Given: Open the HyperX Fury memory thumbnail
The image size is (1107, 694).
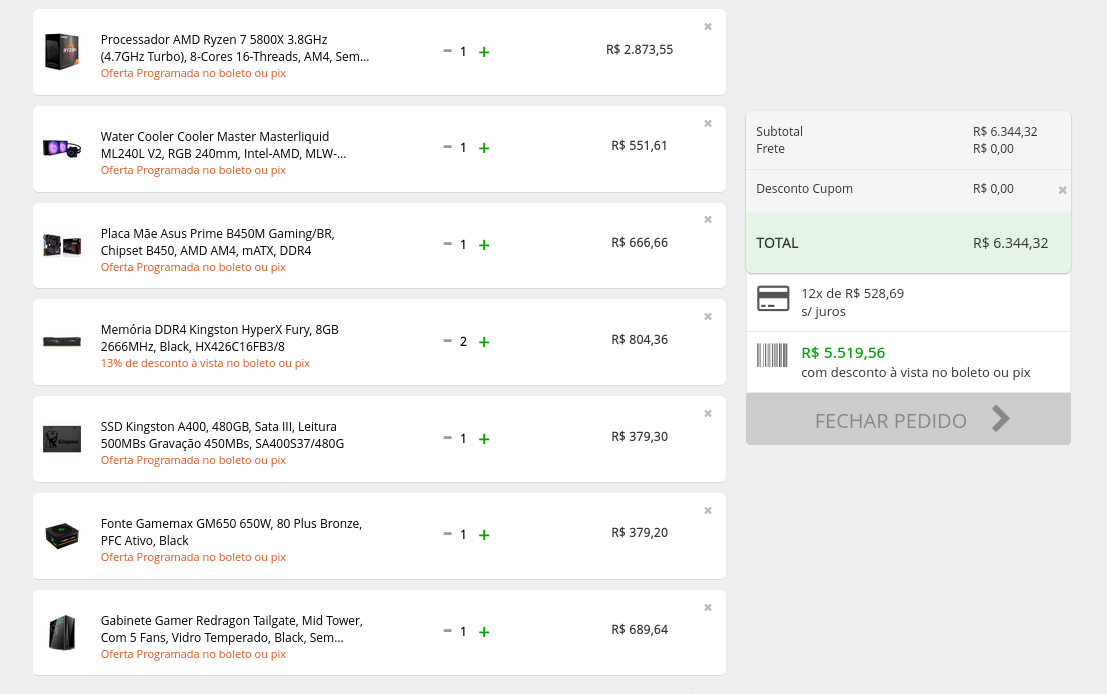Looking at the screenshot, I should pyautogui.click(x=62, y=342).
